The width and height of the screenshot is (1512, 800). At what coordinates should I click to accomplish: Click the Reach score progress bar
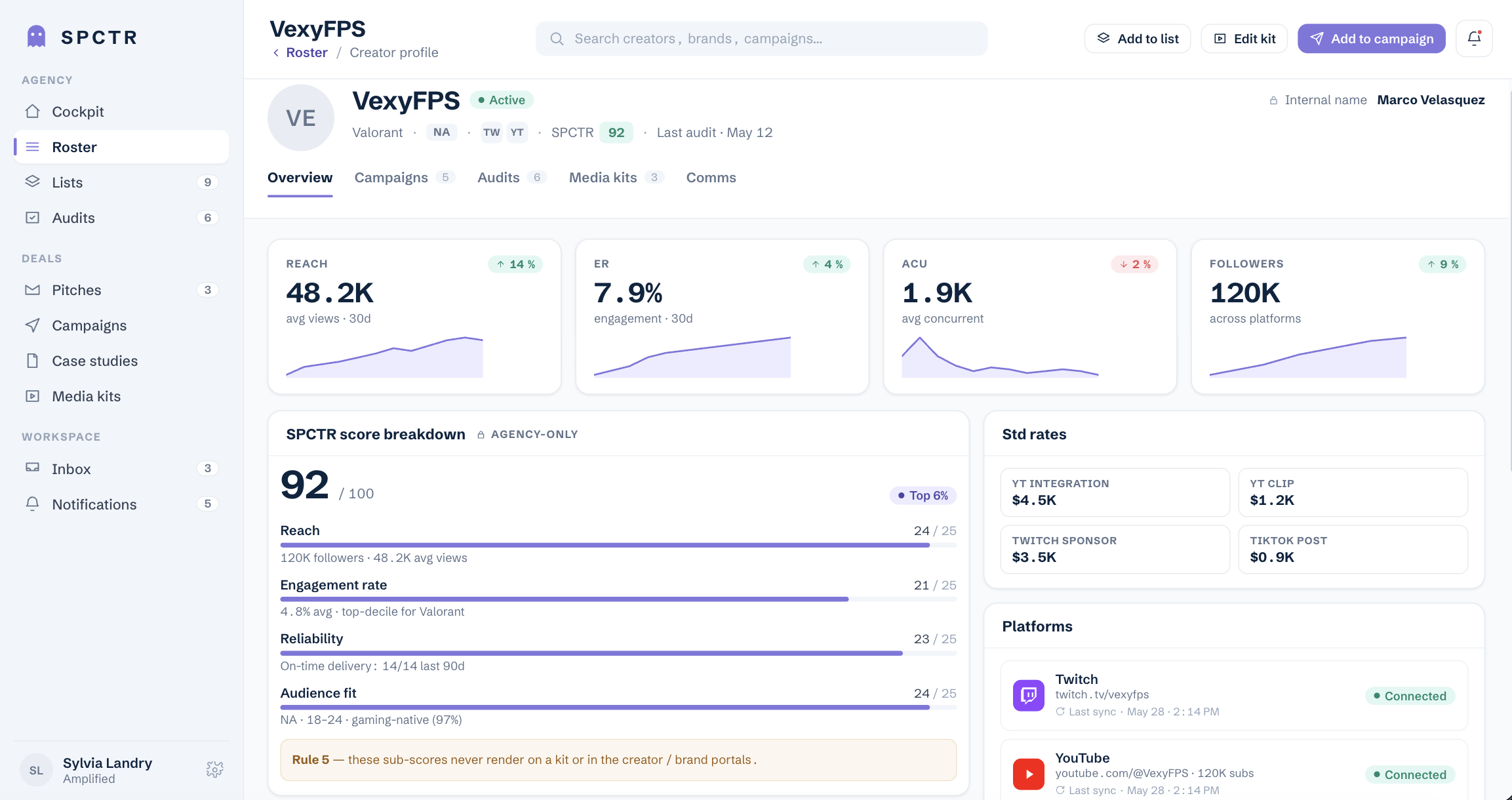click(x=618, y=545)
